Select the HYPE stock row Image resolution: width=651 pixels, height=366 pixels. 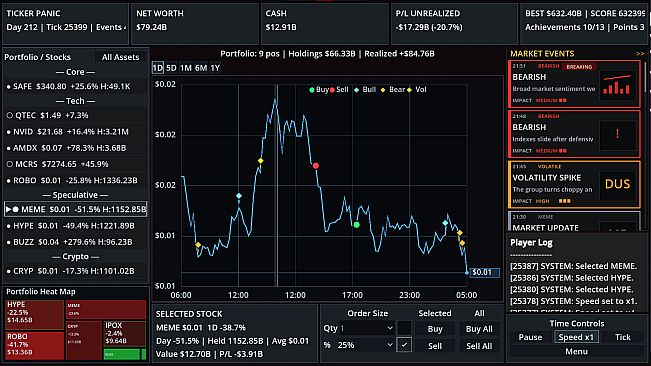coord(75,226)
